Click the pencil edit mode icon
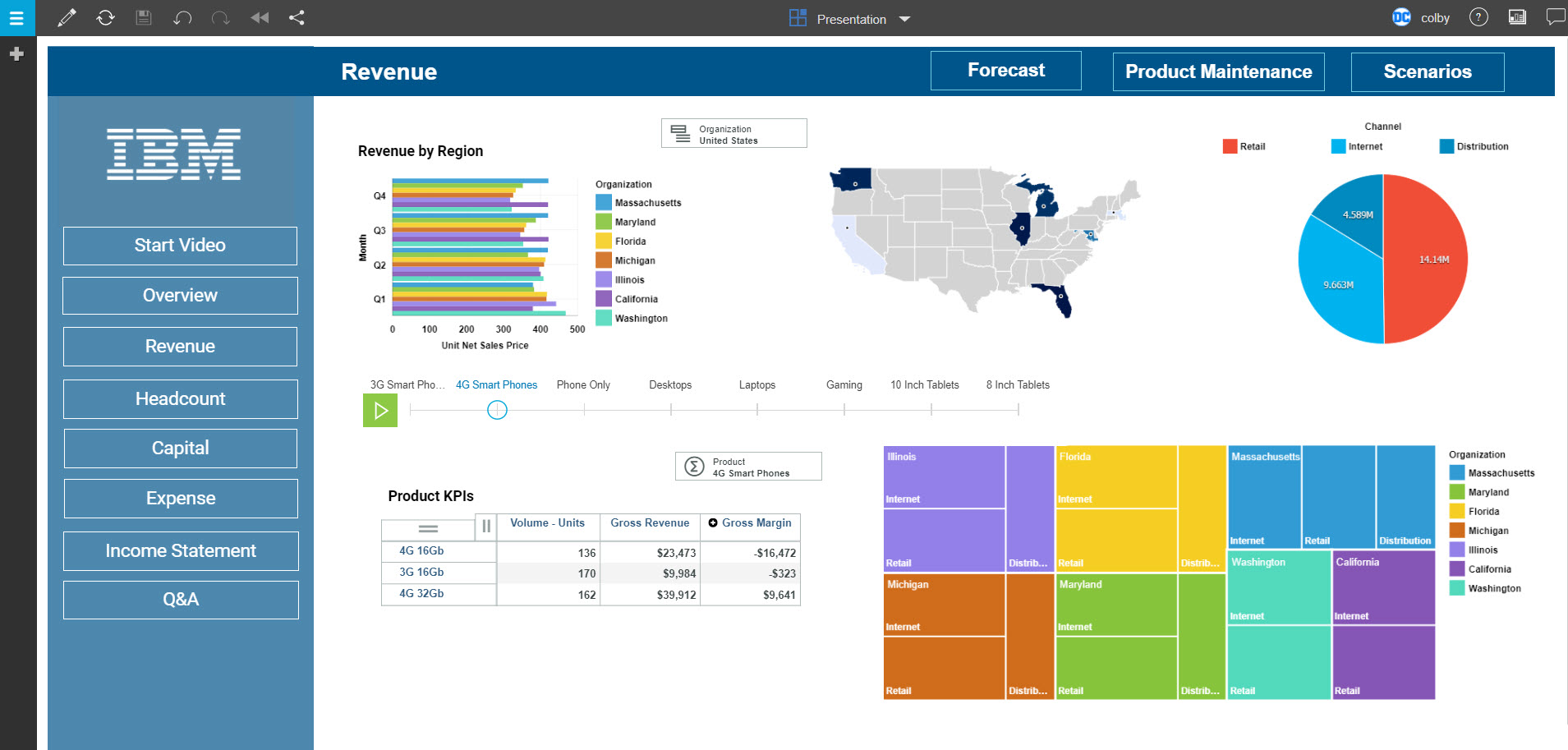Image resolution: width=1568 pixels, height=750 pixels. pos(67,18)
